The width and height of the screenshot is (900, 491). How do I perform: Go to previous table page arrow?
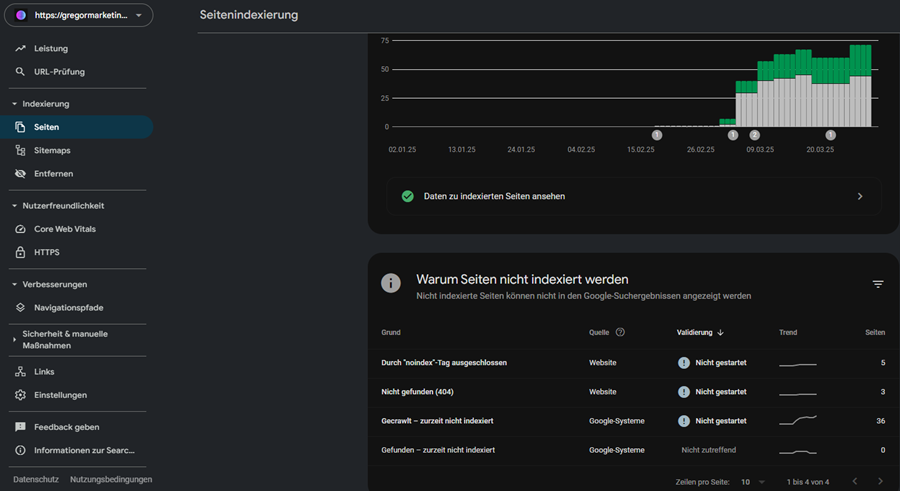[x=855, y=481]
